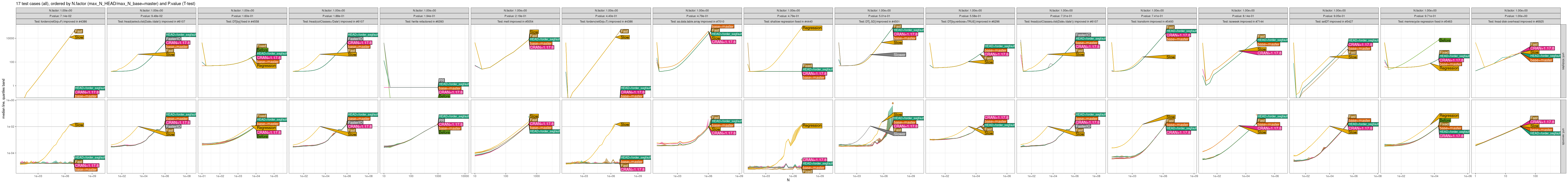Click the 'Slow' label in forderv(retGrp=F) seconds plot
The width and height of the screenshot is (1568, 184).
[79, 125]
